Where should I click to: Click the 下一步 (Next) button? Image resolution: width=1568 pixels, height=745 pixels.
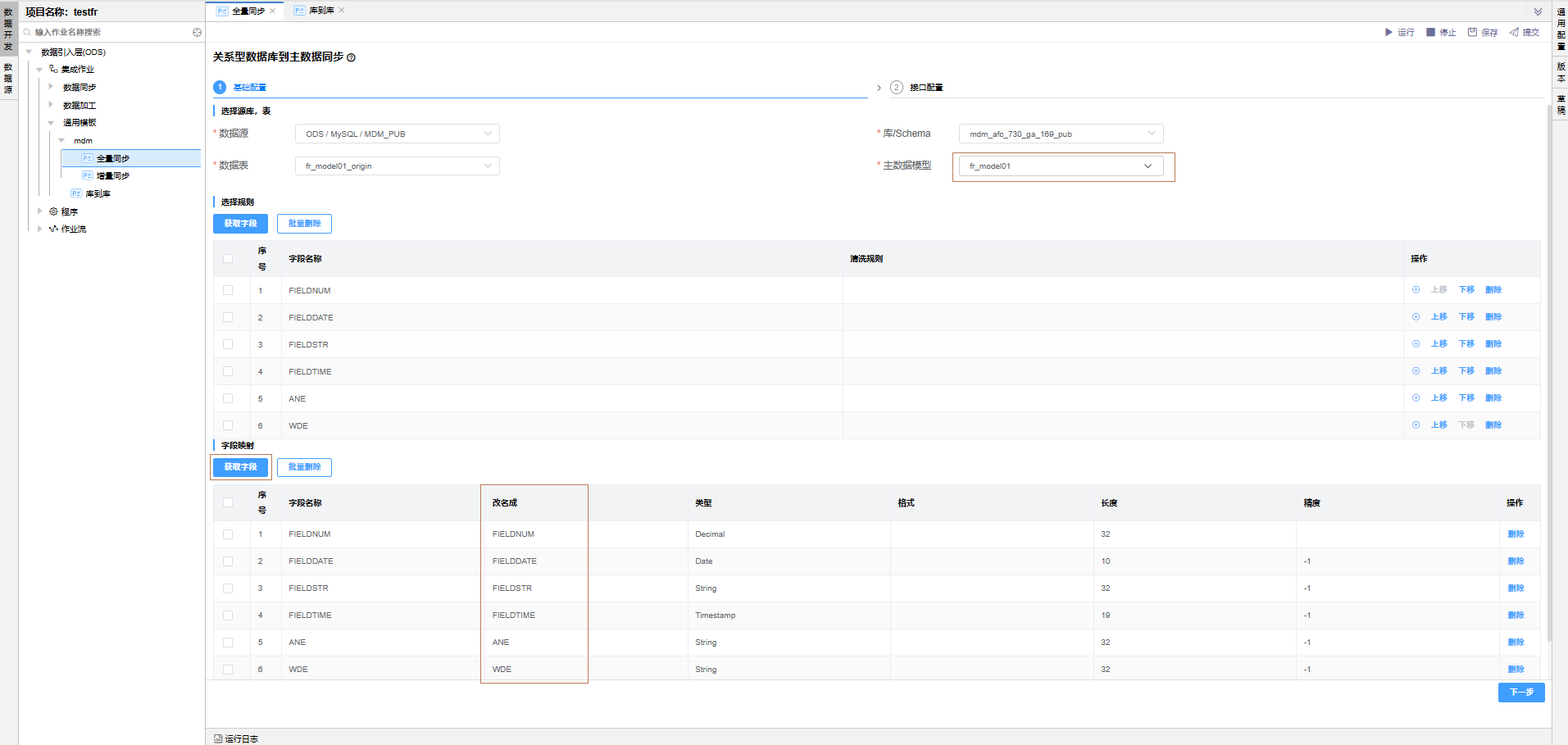click(x=1520, y=693)
